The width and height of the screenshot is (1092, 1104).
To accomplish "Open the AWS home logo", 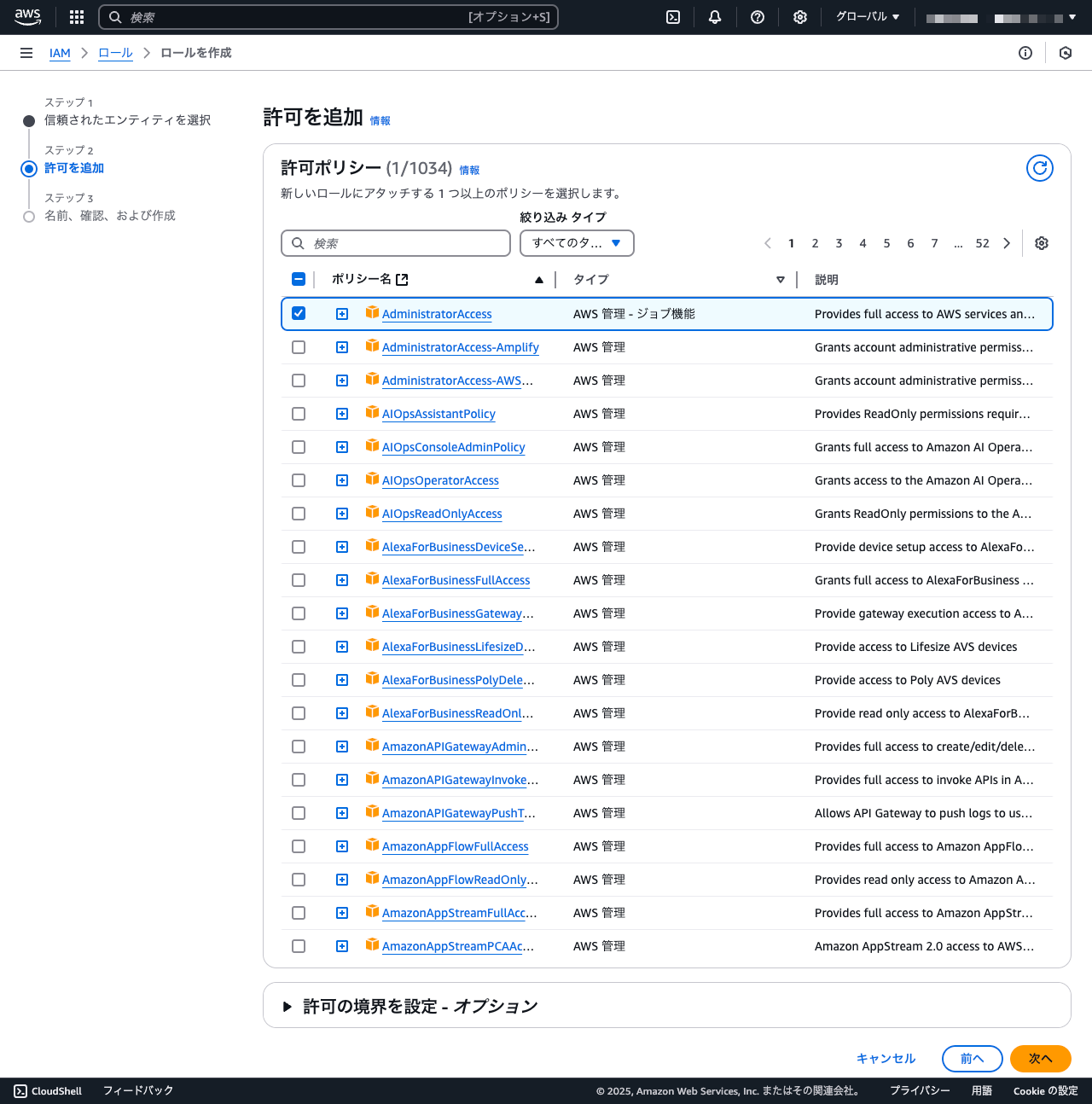I will [28, 17].
